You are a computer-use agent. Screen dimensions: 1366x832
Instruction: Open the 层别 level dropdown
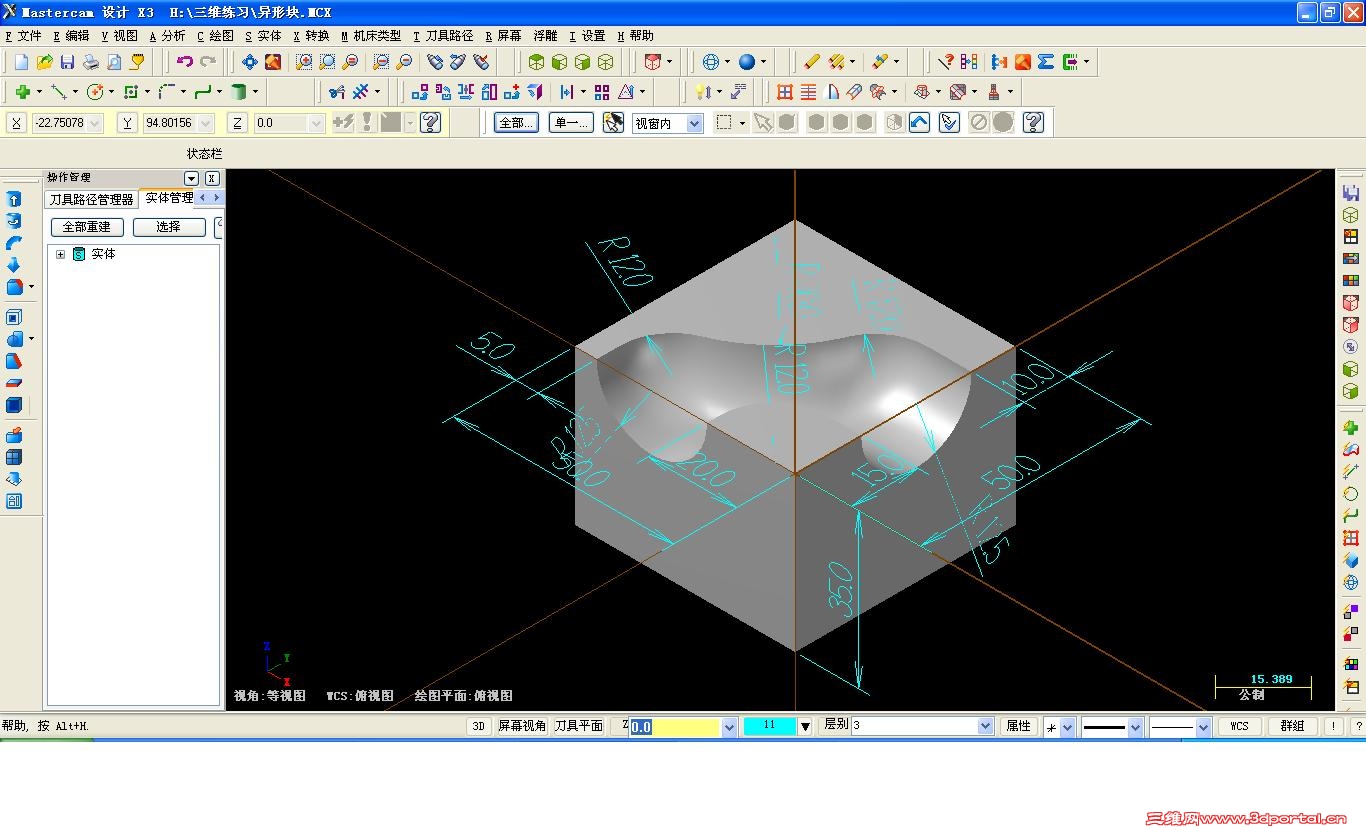(x=985, y=726)
